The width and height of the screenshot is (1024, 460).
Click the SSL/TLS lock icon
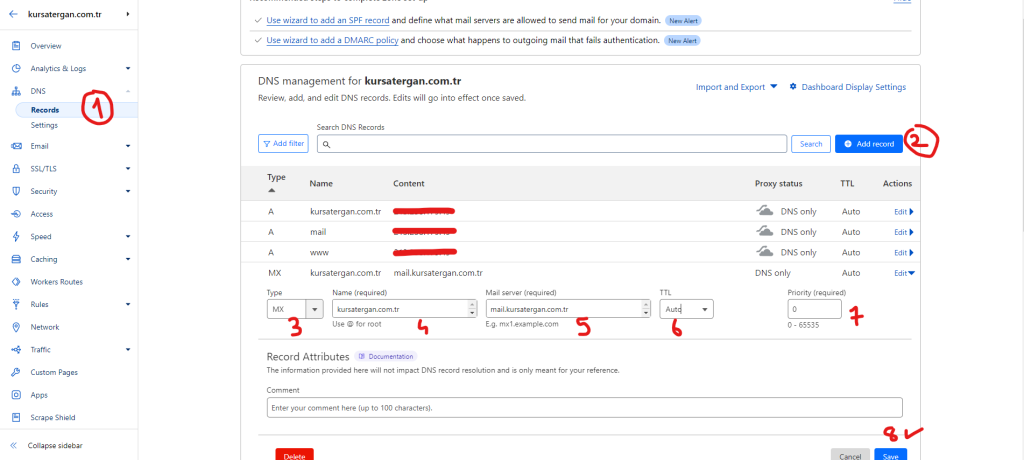pyautogui.click(x=16, y=169)
